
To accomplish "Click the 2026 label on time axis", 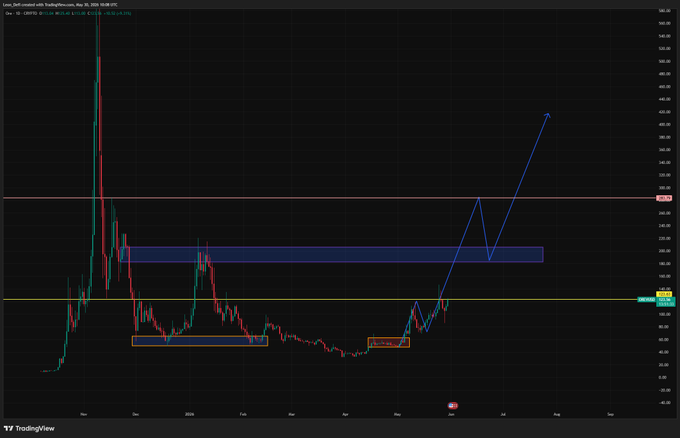I will (190, 414).
